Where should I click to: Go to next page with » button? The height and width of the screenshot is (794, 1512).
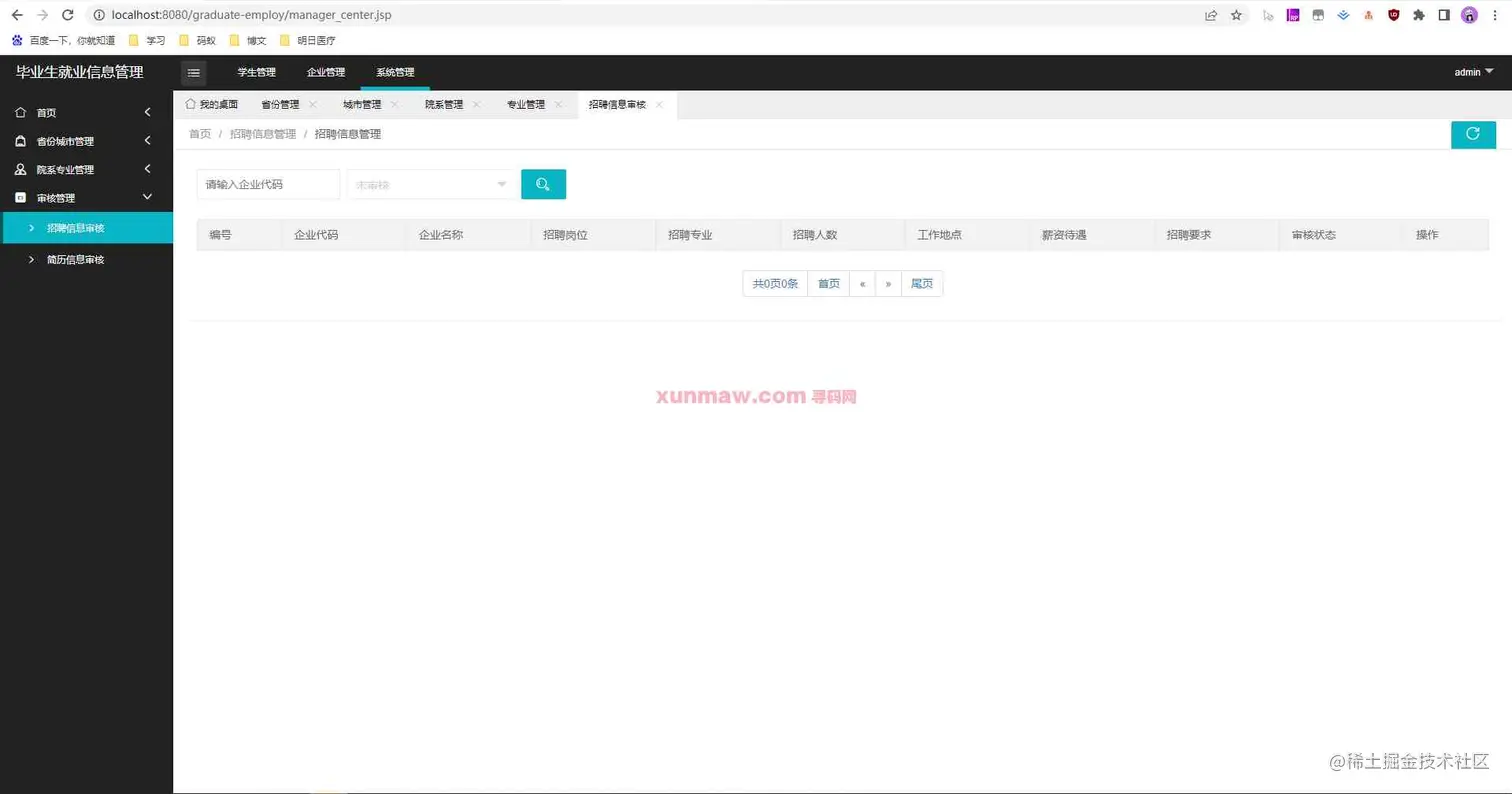pos(888,284)
